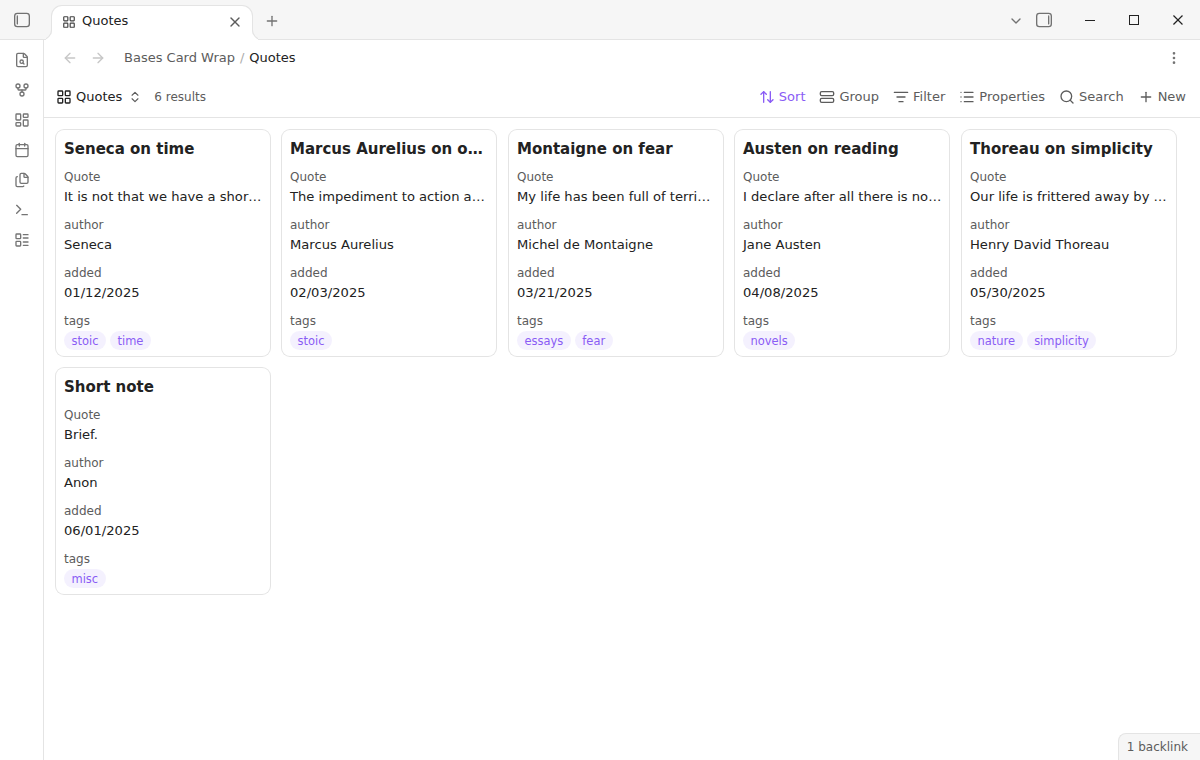1200x760 pixels.
Task: Open the Properties menu
Action: [1002, 97]
